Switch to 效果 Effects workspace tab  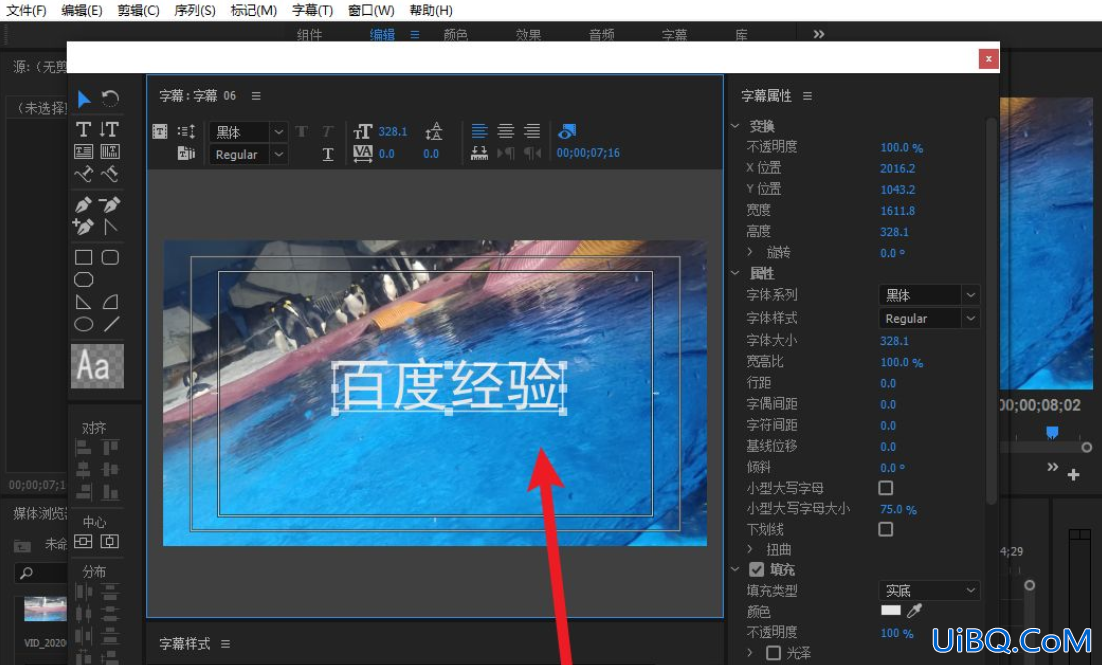click(x=529, y=34)
